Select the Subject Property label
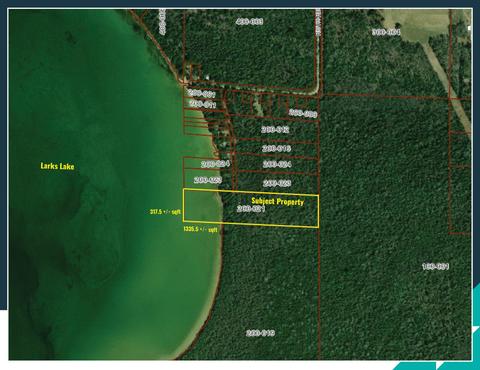 [277, 201]
